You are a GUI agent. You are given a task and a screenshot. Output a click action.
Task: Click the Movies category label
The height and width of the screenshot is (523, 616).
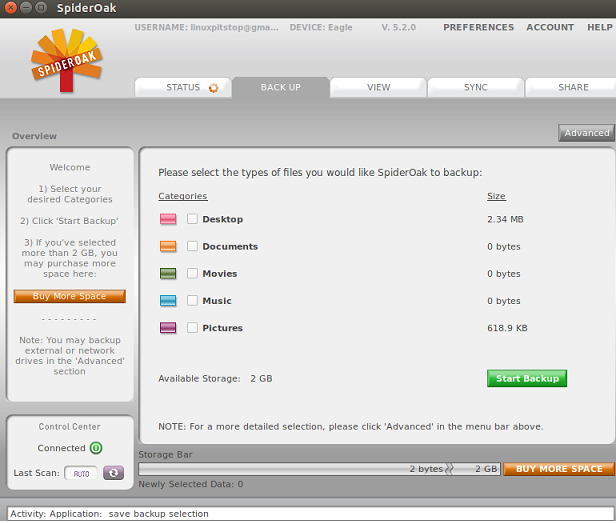tap(220, 273)
